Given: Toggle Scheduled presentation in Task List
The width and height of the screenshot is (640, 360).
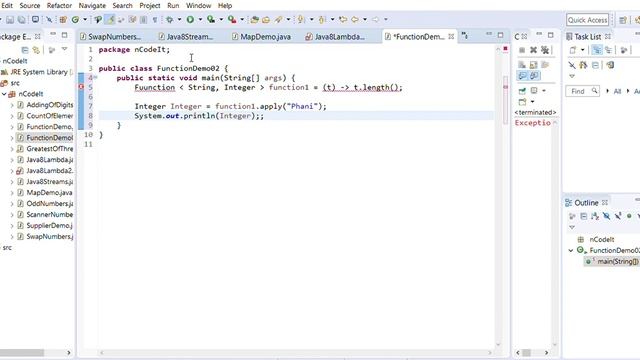Looking at the screenshot, I should pyautogui.click(x=608, y=50).
